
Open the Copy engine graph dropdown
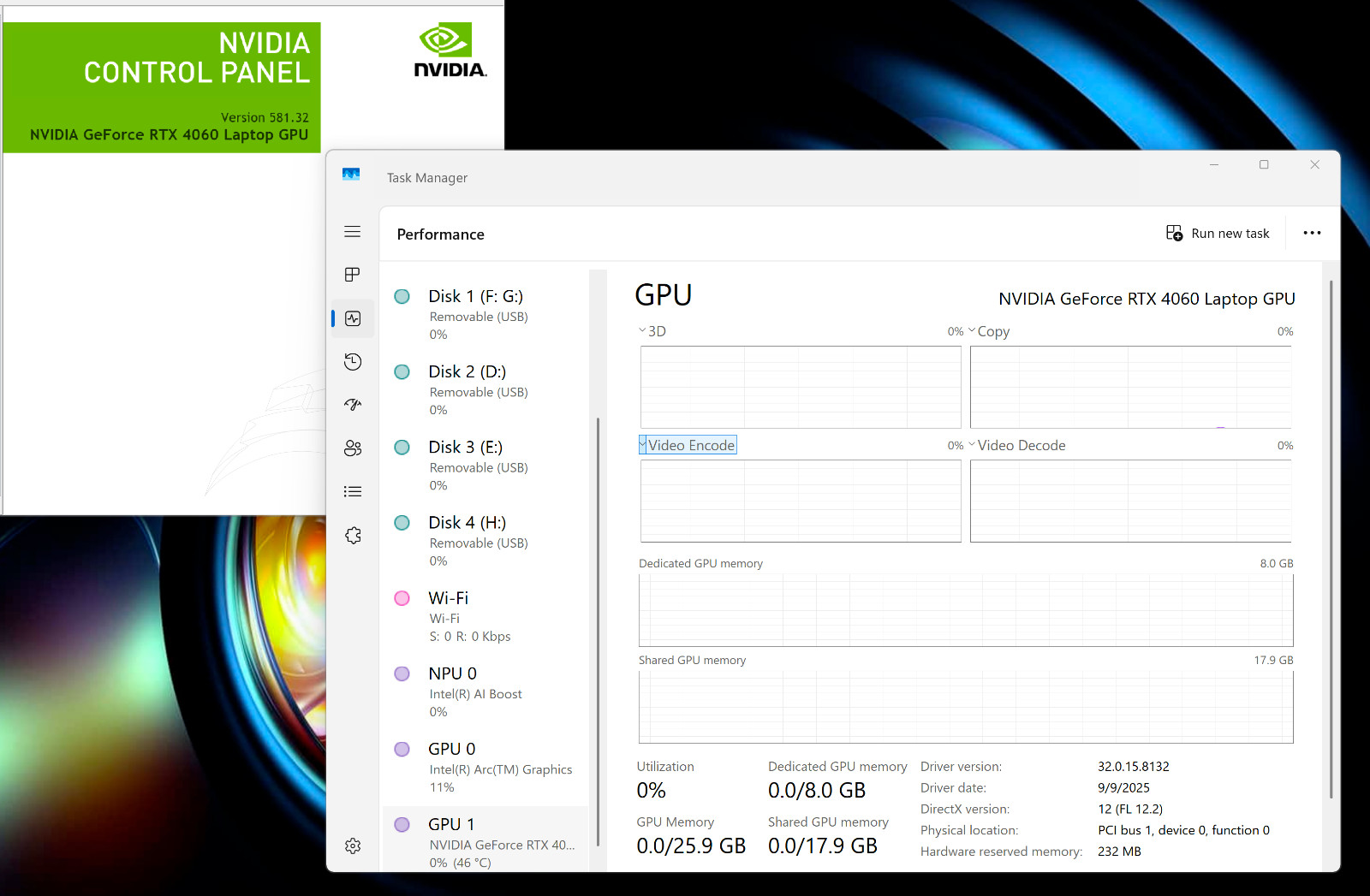pos(989,331)
